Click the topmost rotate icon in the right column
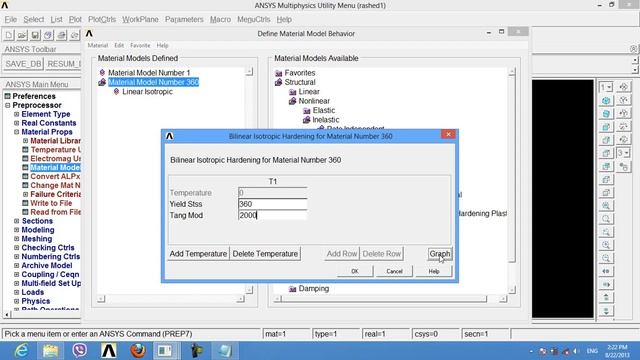This screenshot has height=360, width=640. [x=624, y=87]
